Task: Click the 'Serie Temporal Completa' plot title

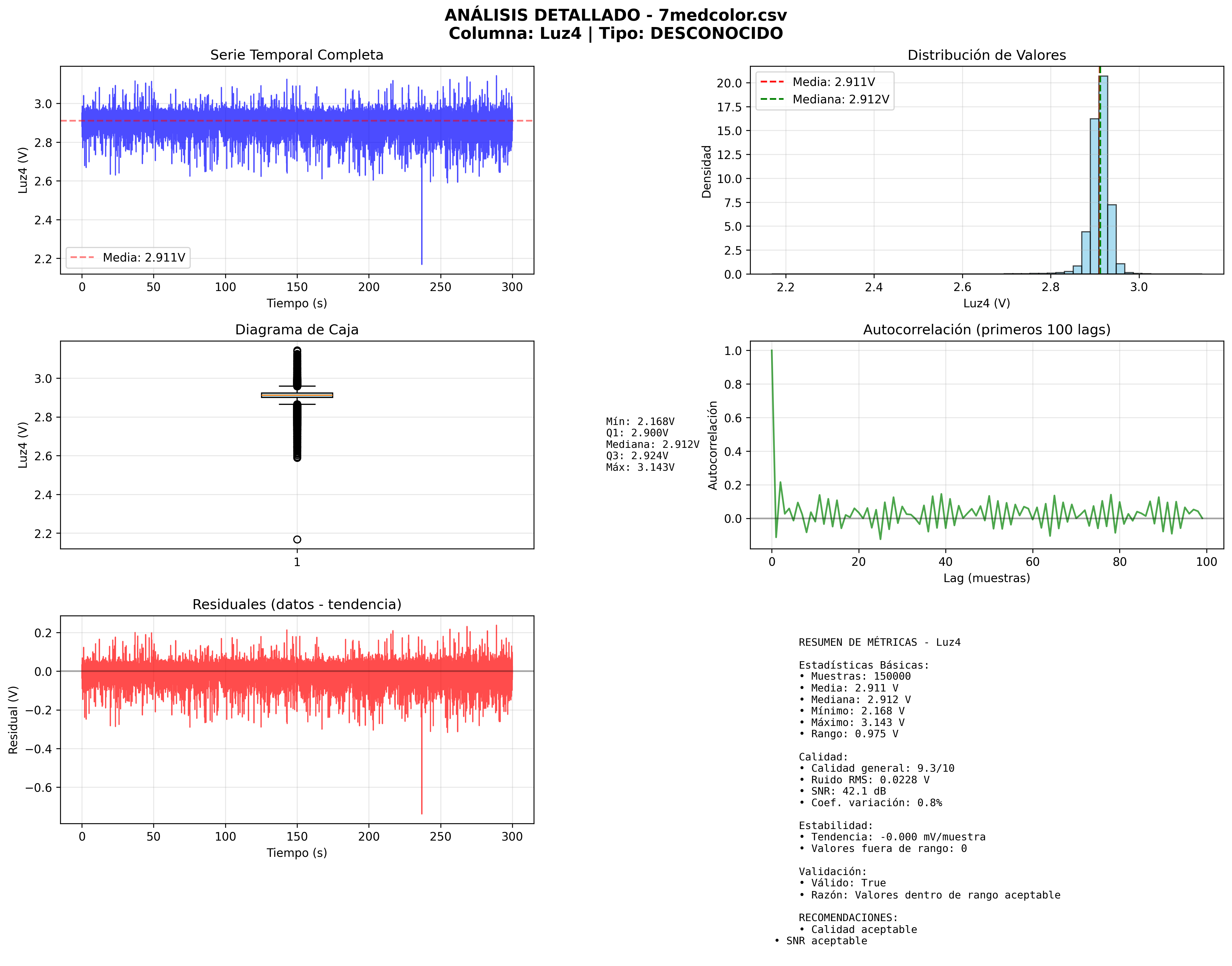Action: pyautogui.click(x=296, y=55)
